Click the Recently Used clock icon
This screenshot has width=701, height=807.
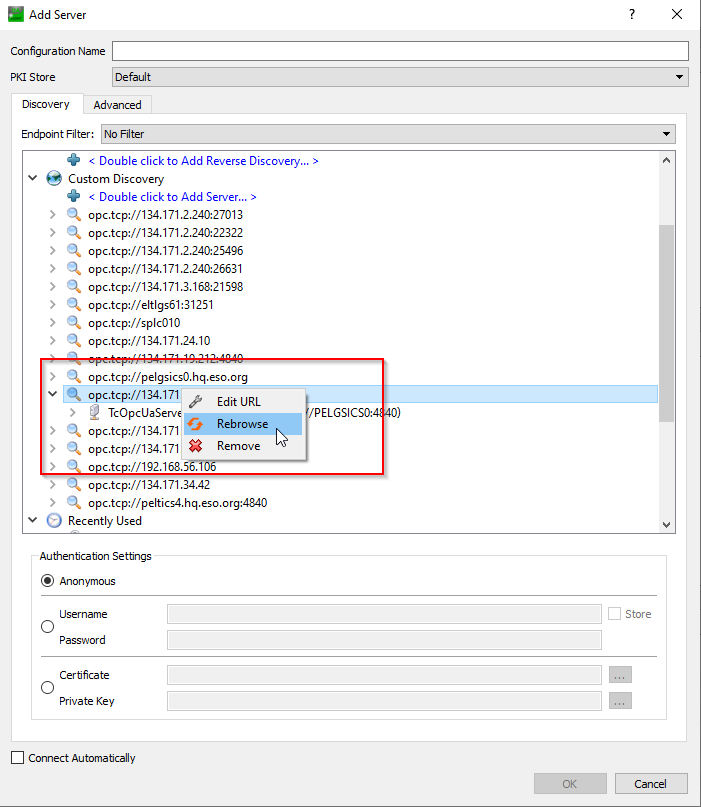[54, 521]
